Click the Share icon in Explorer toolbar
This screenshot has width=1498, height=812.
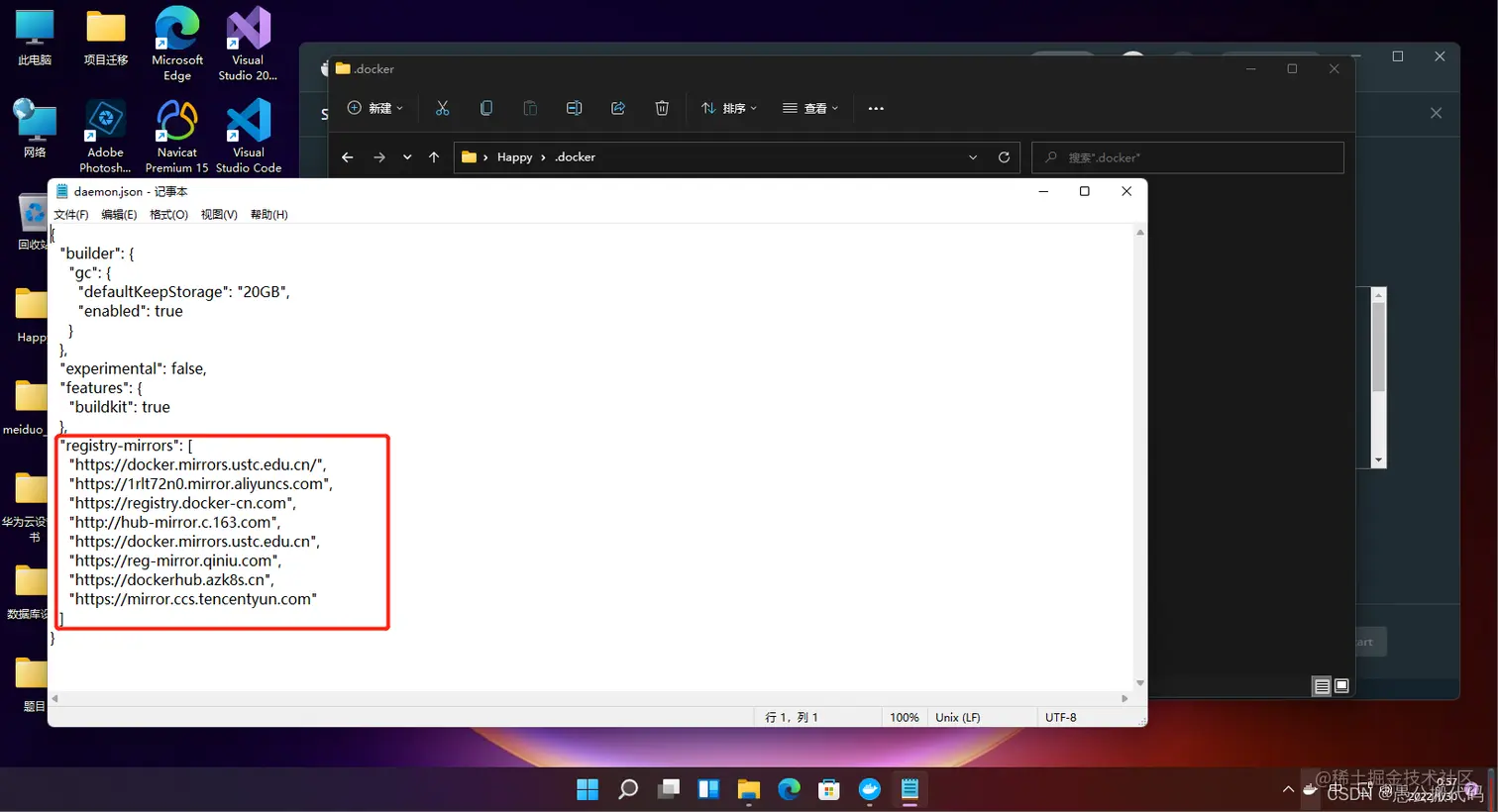pyautogui.click(x=618, y=108)
